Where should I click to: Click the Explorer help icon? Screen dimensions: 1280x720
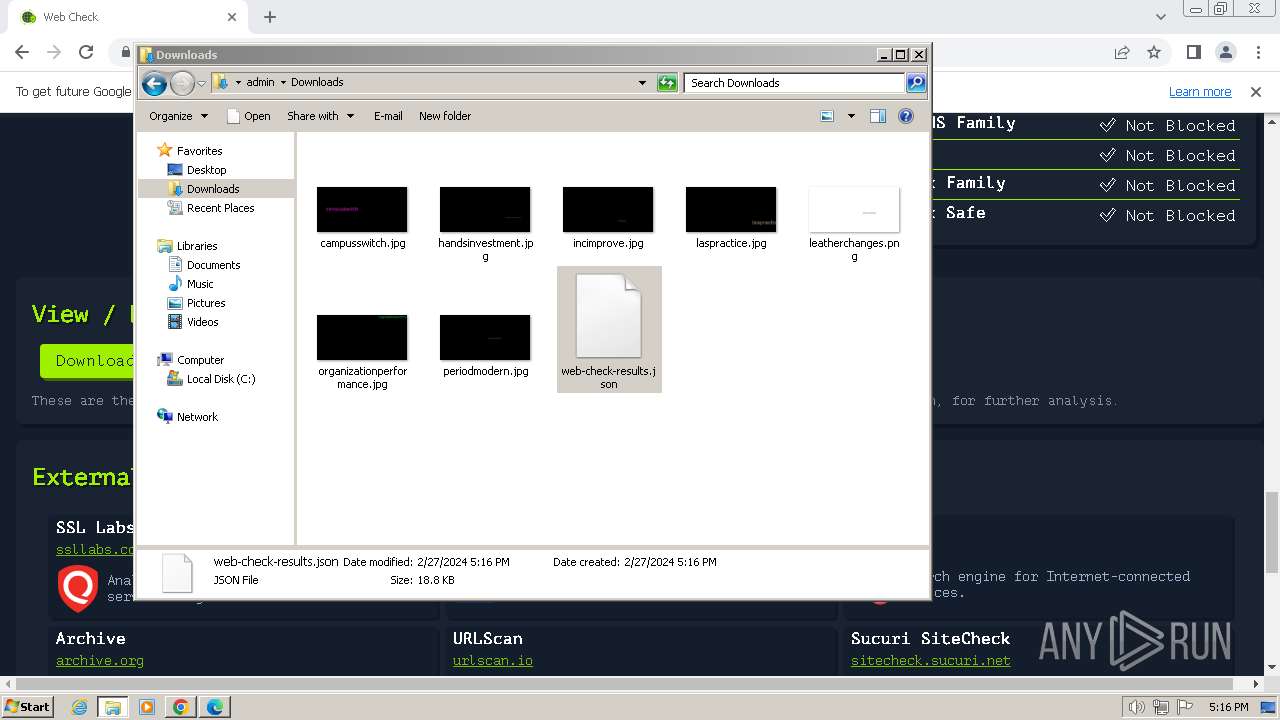(906, 116)
